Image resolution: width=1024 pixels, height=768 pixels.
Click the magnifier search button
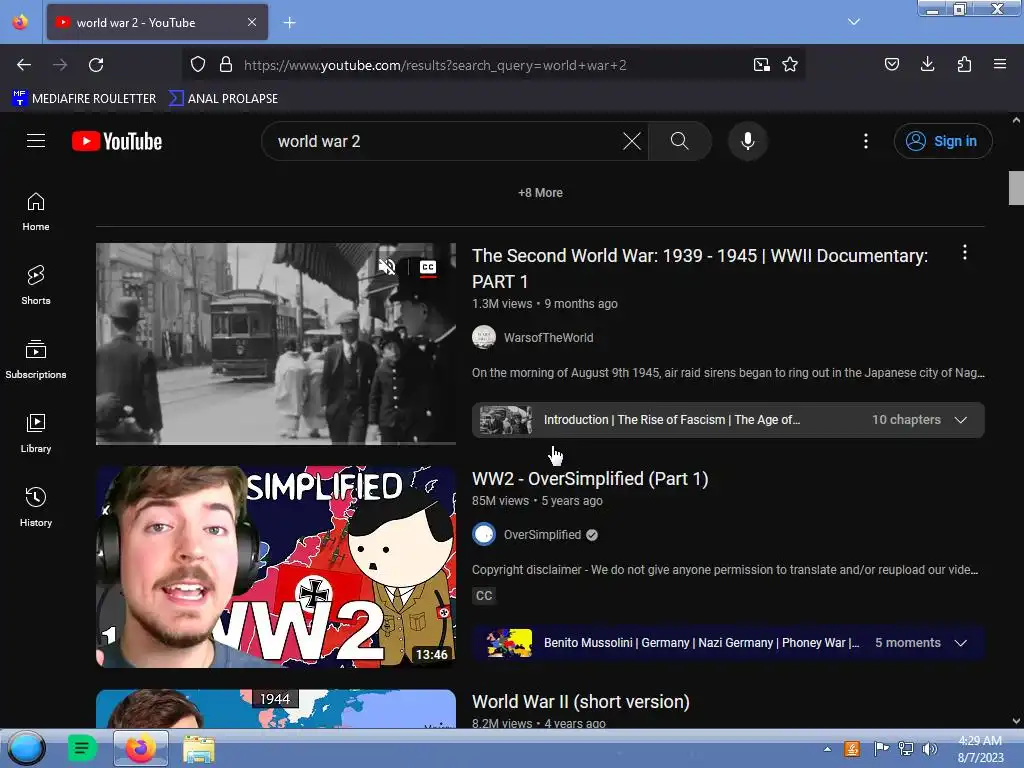tap(680, 141)
